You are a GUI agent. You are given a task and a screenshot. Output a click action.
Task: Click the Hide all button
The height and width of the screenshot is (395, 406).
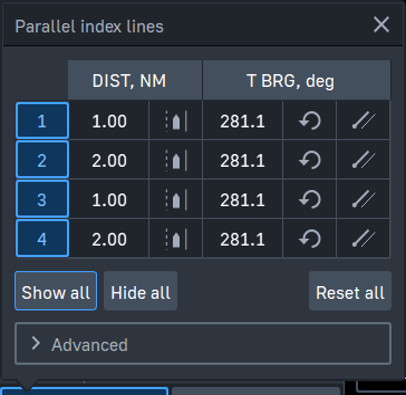(x=140, y=291)
